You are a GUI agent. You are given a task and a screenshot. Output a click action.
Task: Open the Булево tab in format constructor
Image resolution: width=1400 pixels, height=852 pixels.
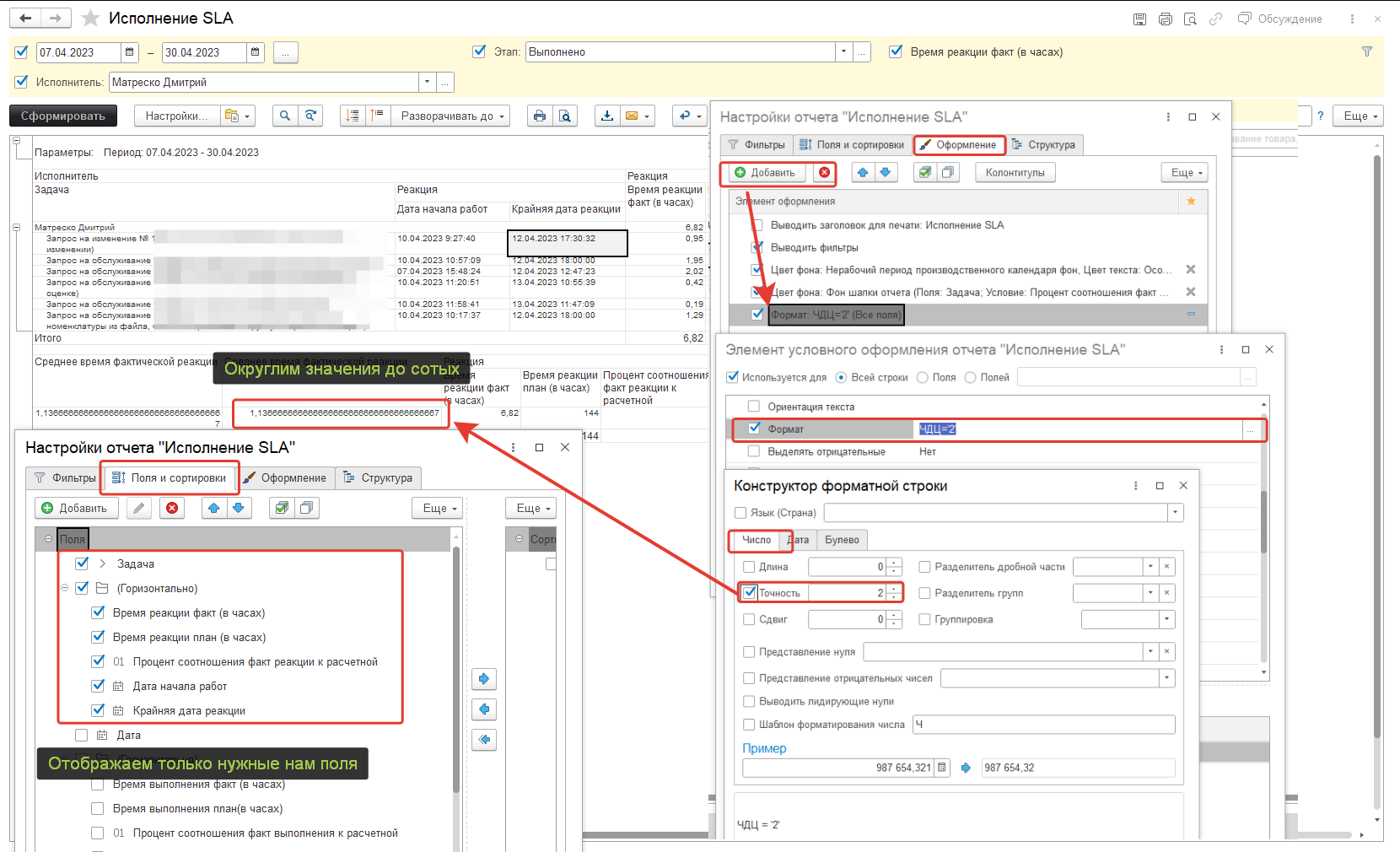click(x=842, y=540)
